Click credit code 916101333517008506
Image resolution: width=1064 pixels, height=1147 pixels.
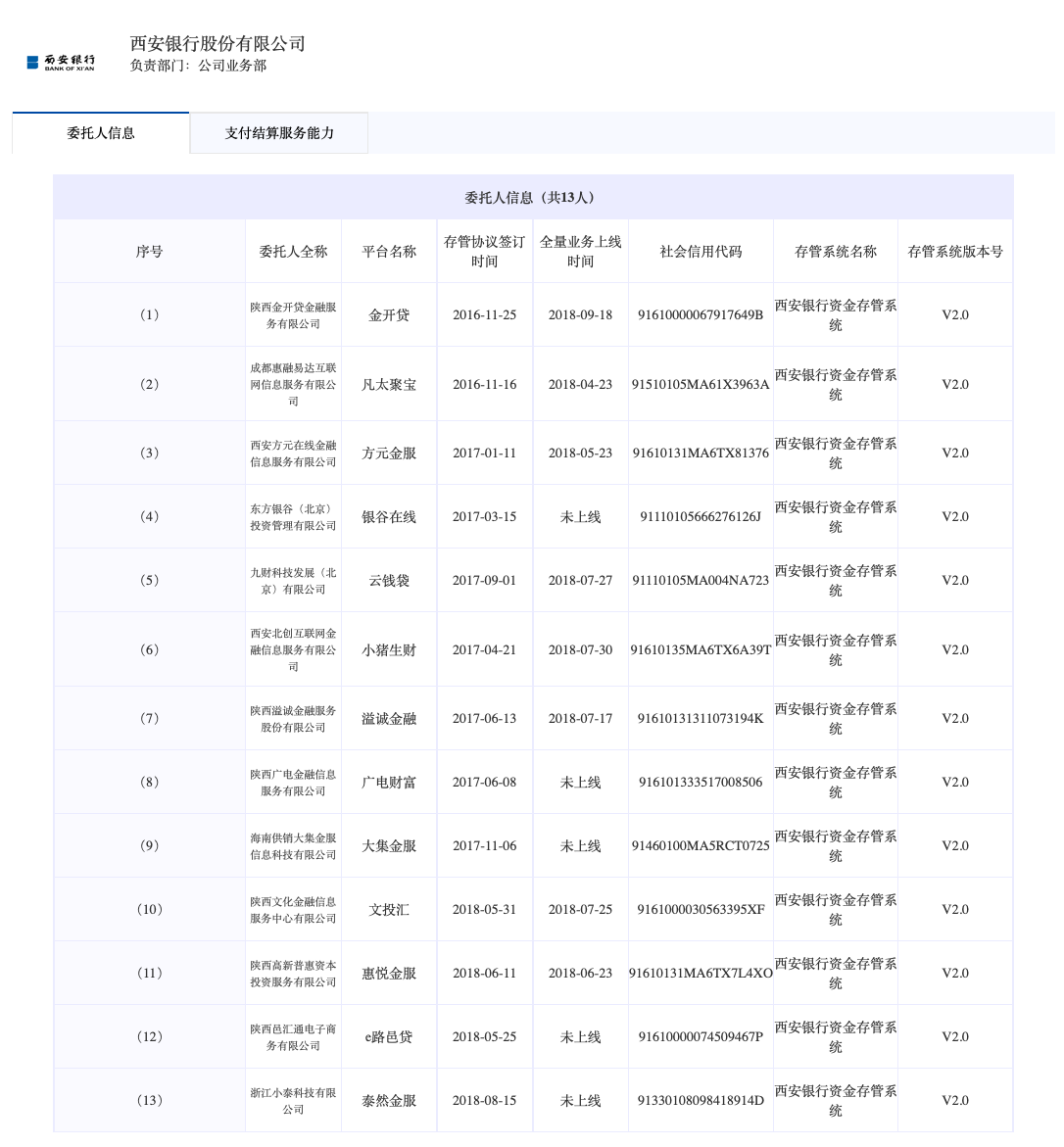tap(701, 783)
